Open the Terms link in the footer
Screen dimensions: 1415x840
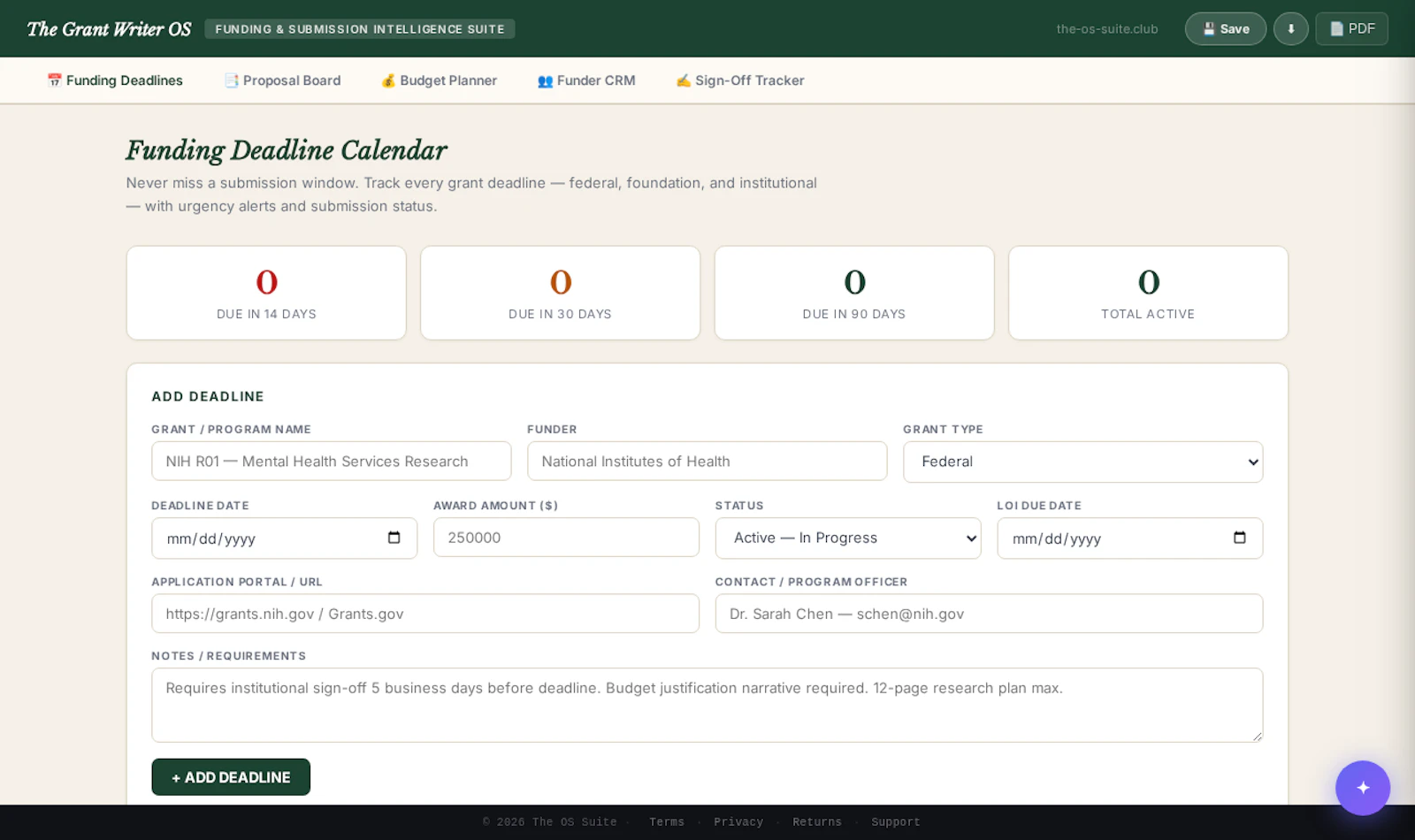(x=667, y=822)
